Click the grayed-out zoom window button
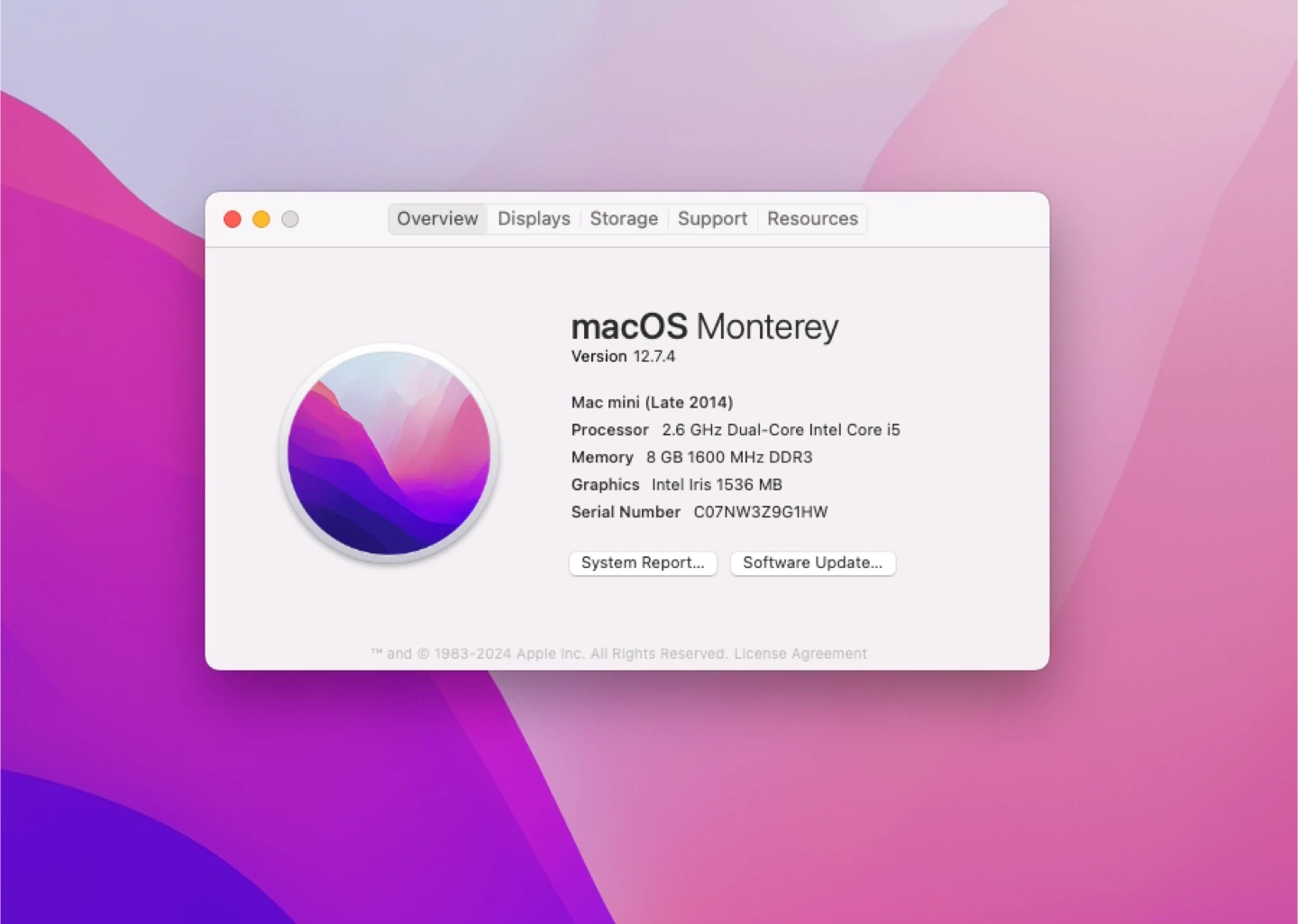The image size is (1298, 924). point(290,219)
